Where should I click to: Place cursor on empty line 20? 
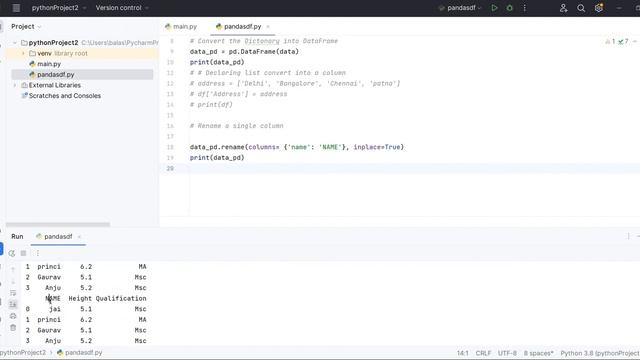click(x=414, y=168)
